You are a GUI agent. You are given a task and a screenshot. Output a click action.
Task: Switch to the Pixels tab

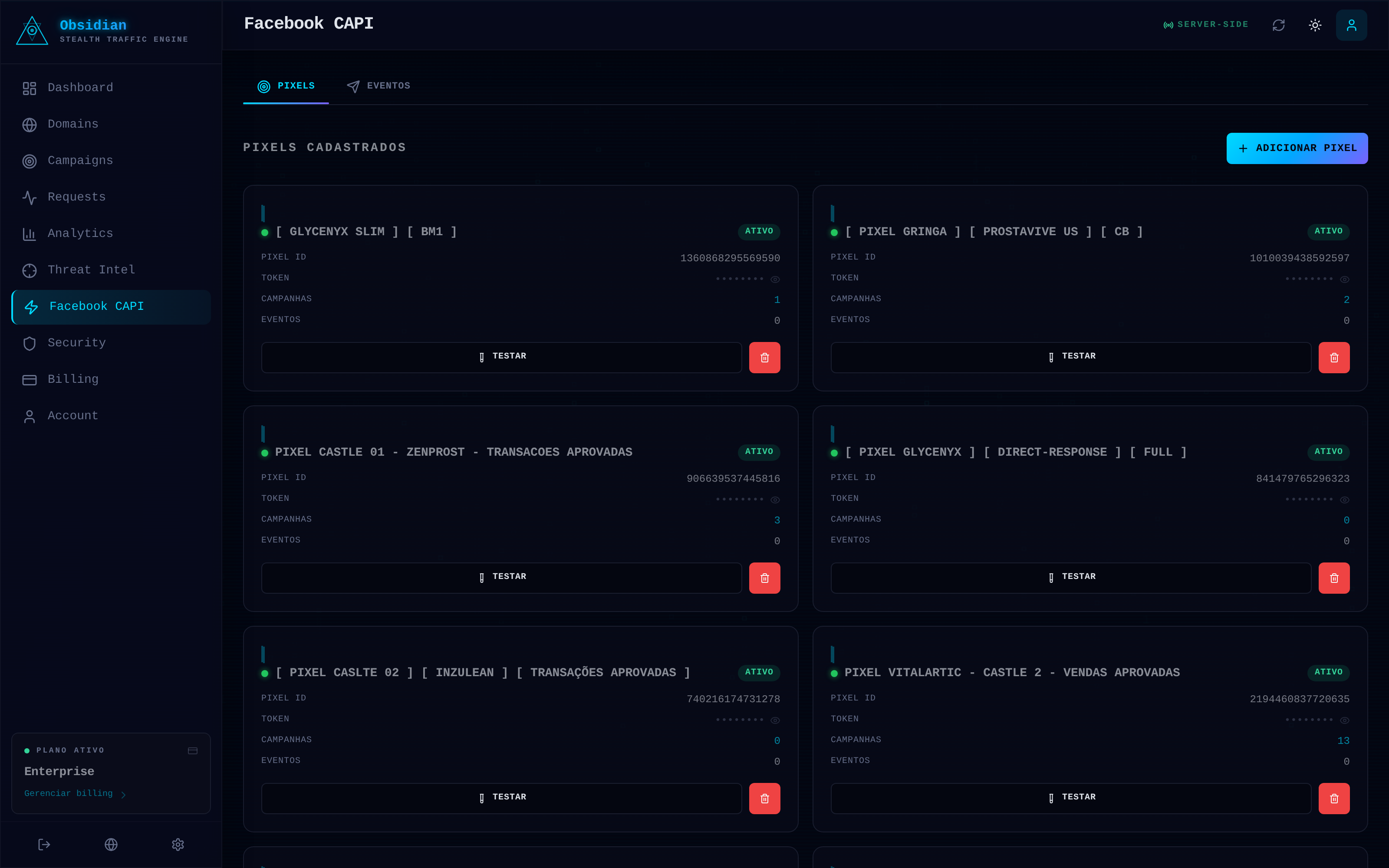[x=286, y=86]
